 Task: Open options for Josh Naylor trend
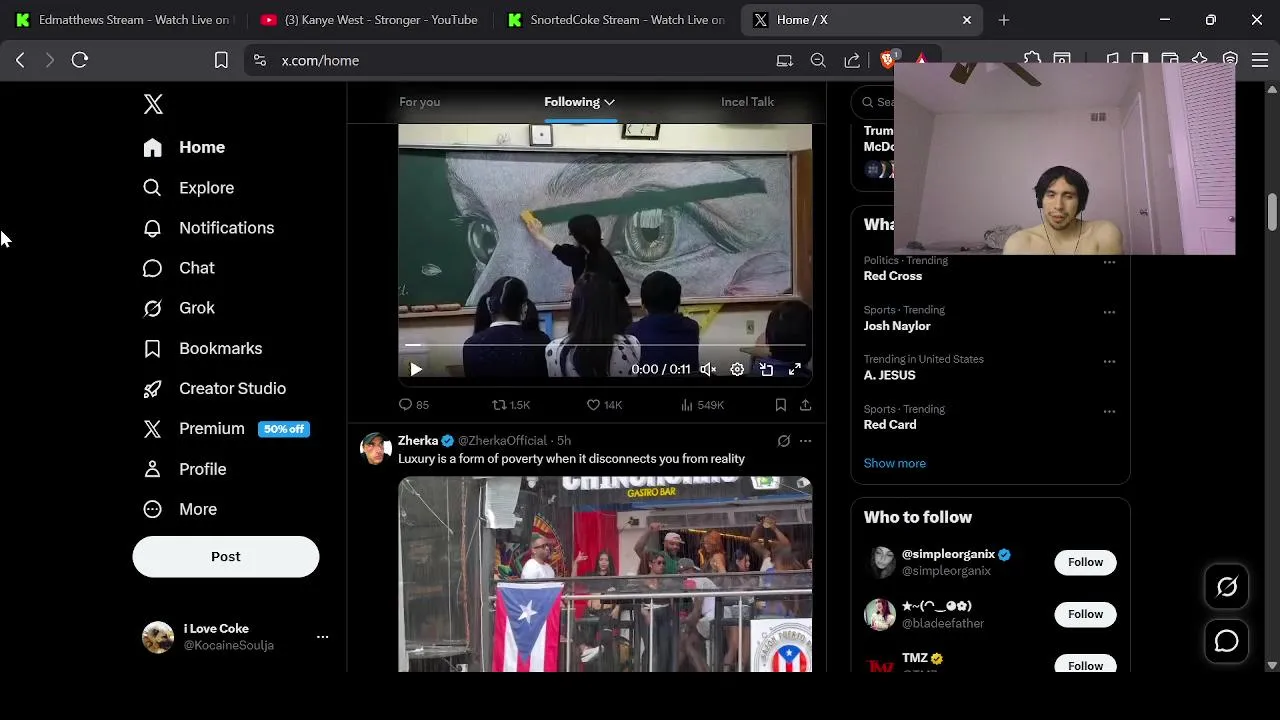point(1109,312)
